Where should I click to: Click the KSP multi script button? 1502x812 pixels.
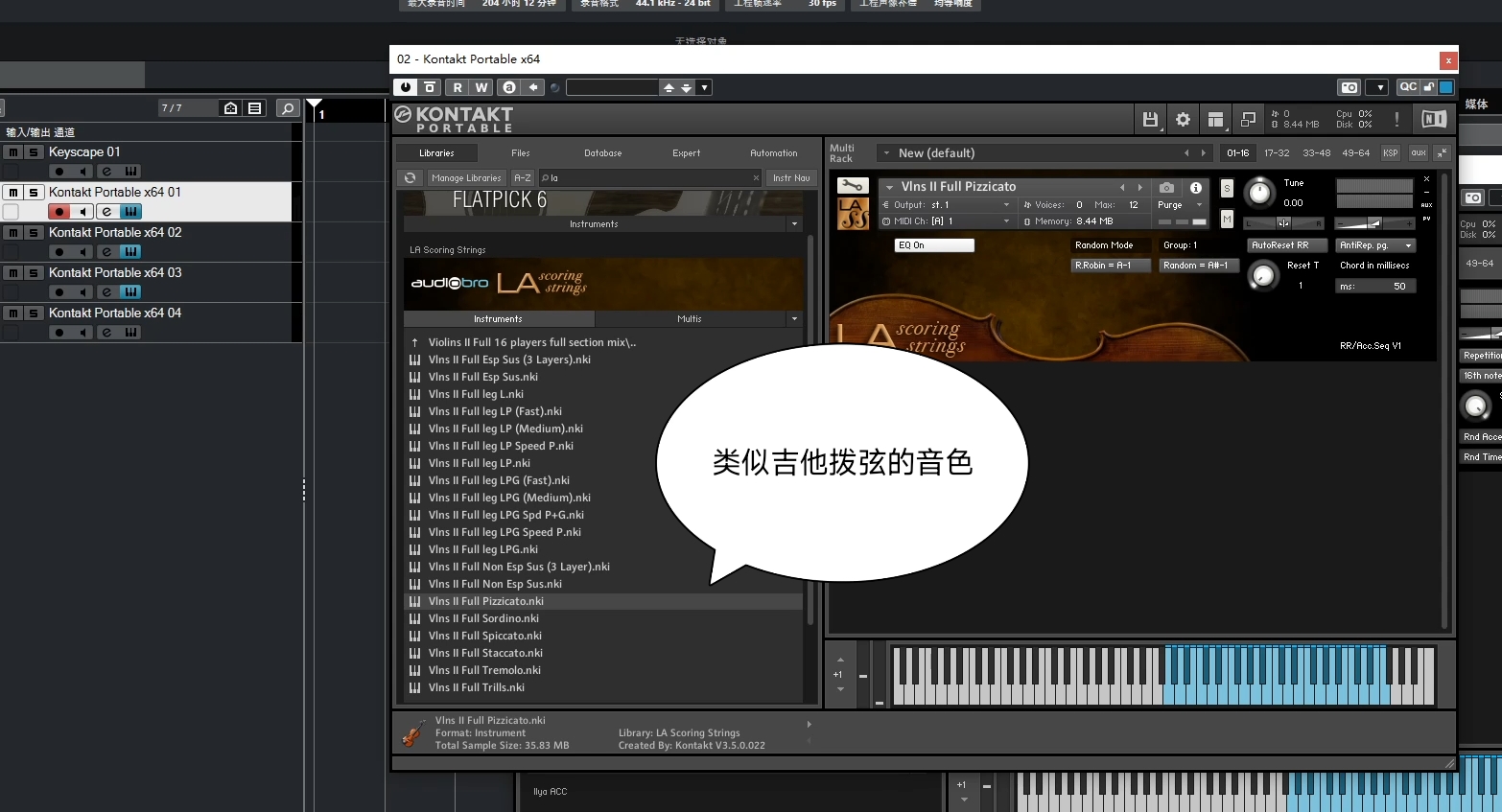coord(1390,152)
